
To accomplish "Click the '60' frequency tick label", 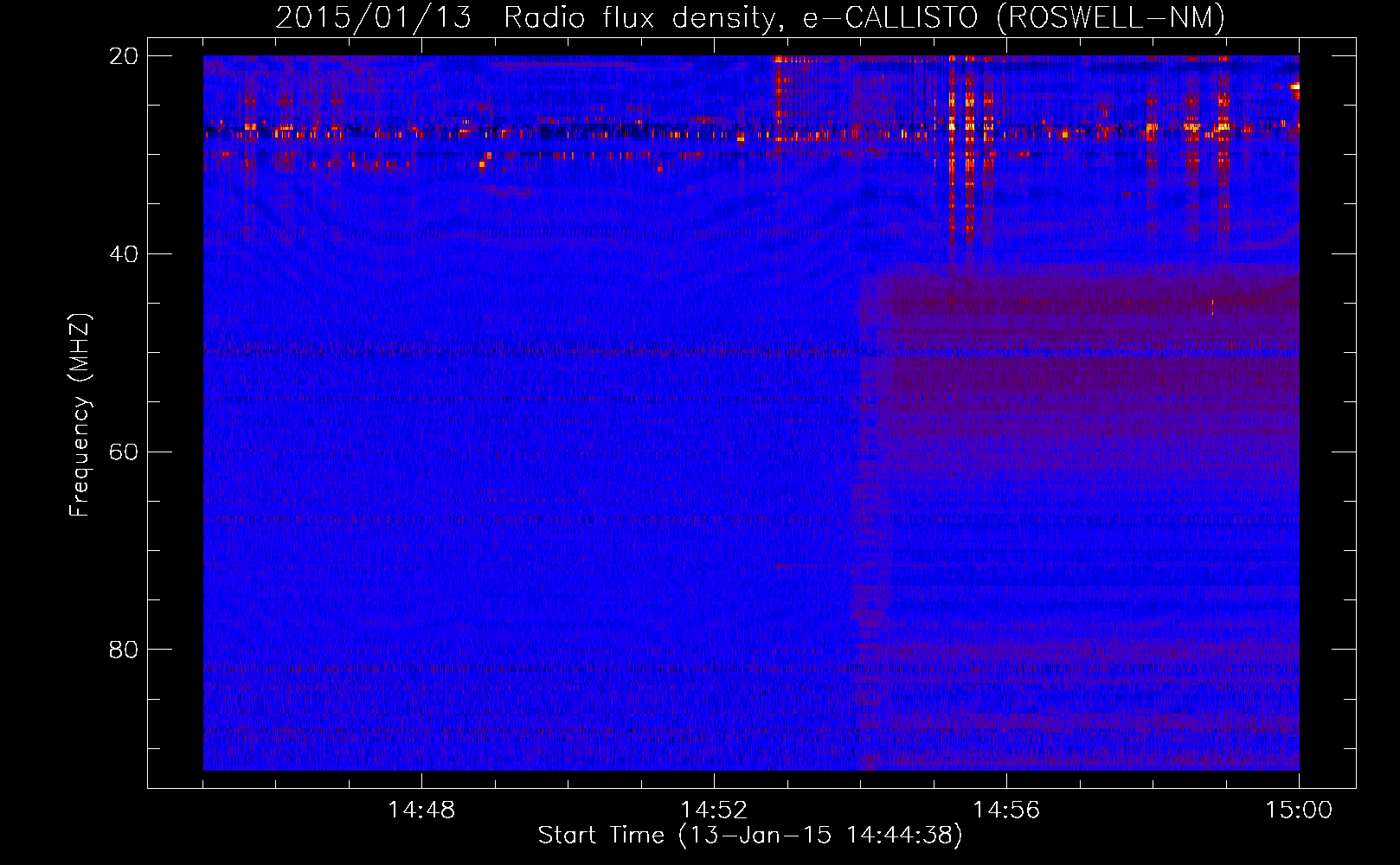I will pyautogui.click(x=124, y=452).
